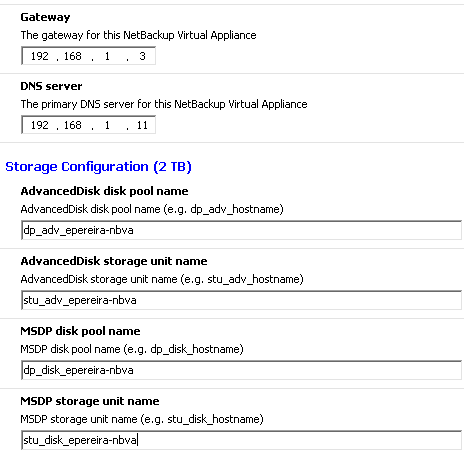Select the last Gateway octet showing 3
Image resolution: width=464 pixels, height=453 pixels.
[142, 56]
